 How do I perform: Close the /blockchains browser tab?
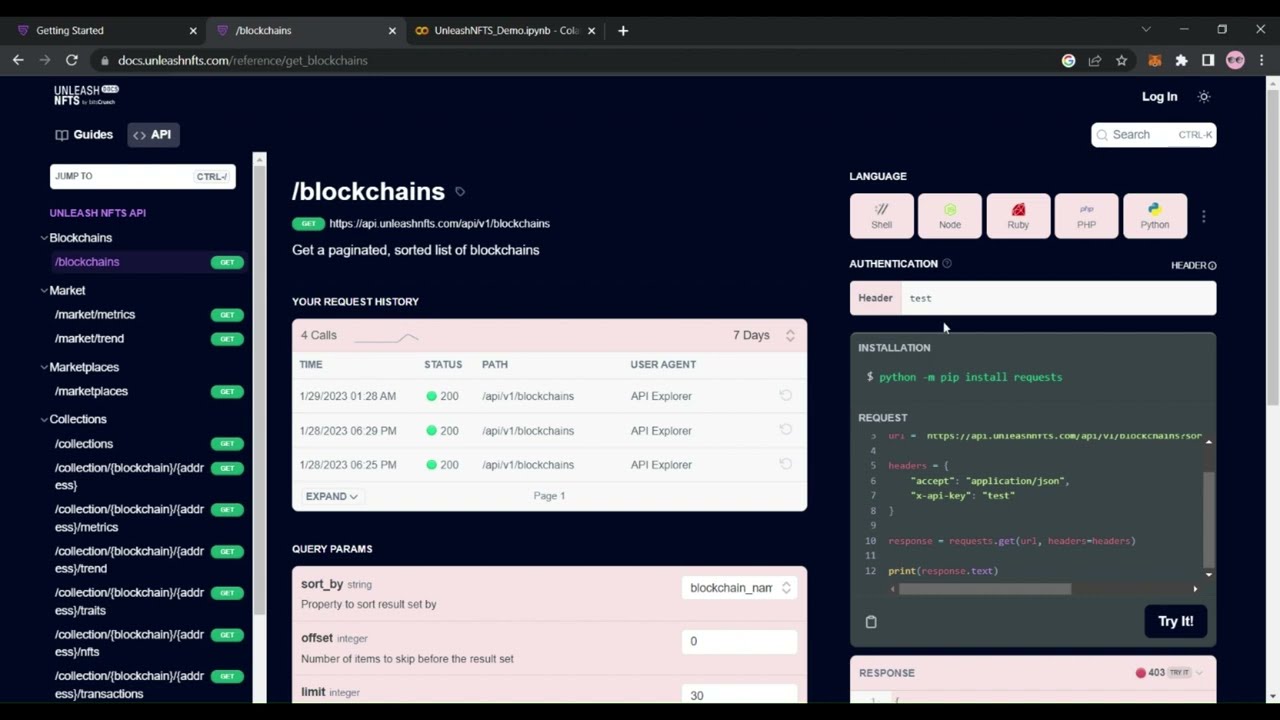pyautogui.click(x=392, y=30)
